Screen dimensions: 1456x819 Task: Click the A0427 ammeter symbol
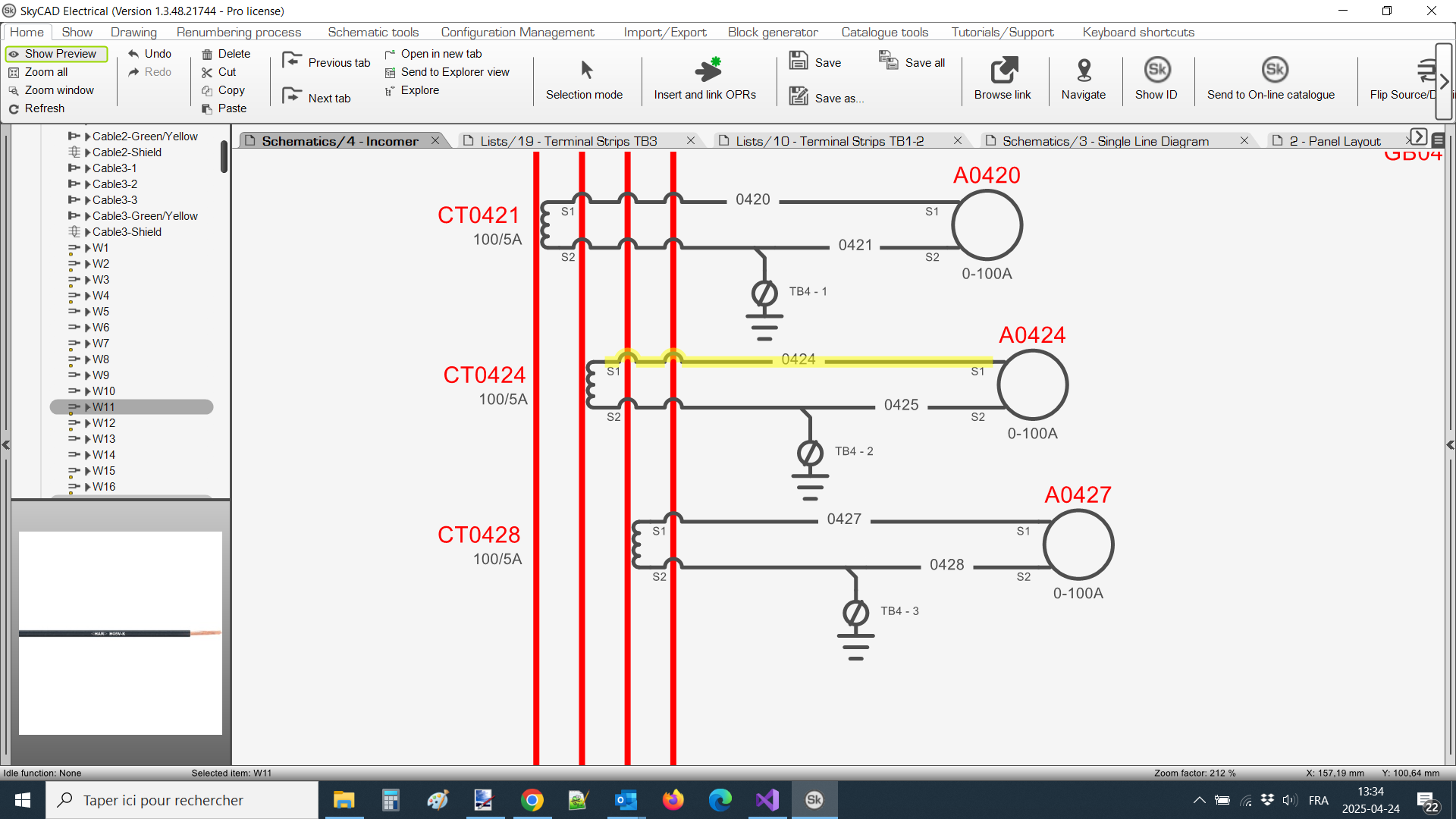[1078, 544]
